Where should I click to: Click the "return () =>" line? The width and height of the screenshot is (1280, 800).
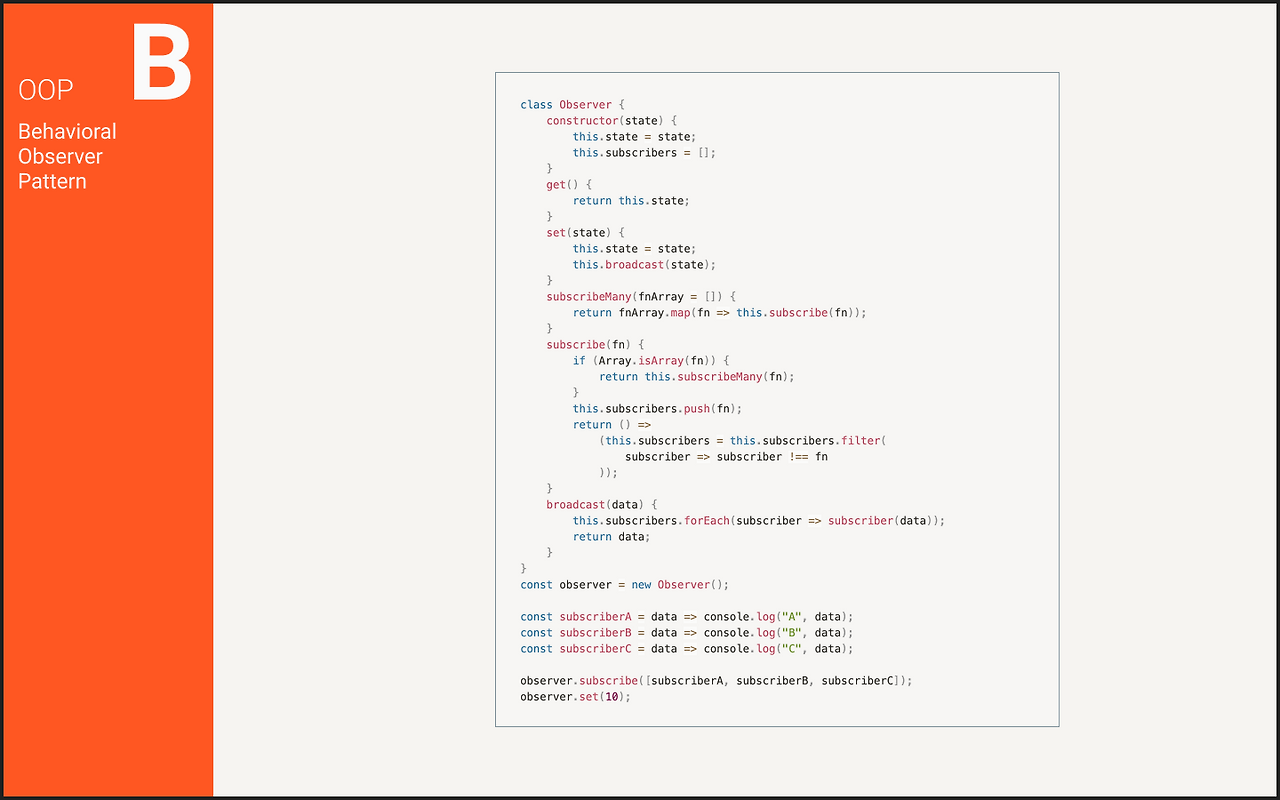pyautogui.click(x=612, y=425)
